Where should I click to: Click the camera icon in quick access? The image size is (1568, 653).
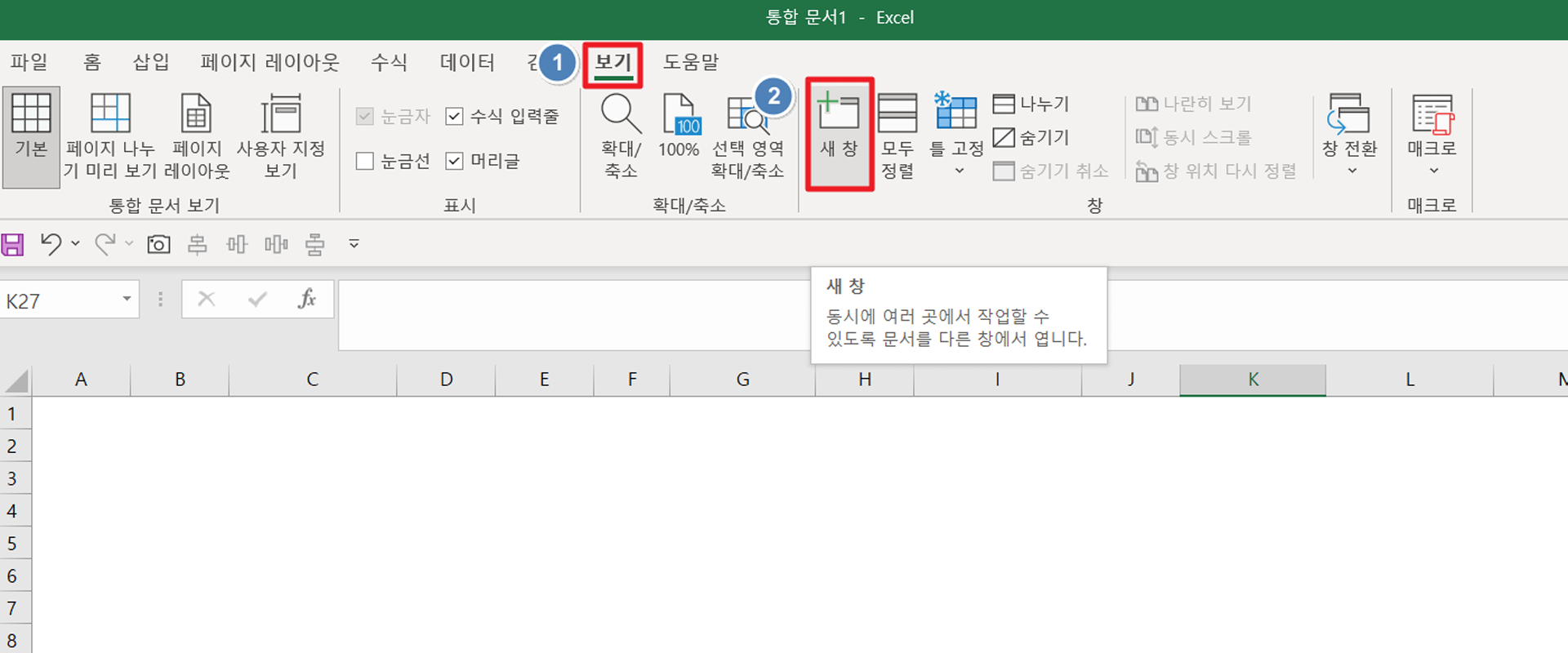point(158,244)
